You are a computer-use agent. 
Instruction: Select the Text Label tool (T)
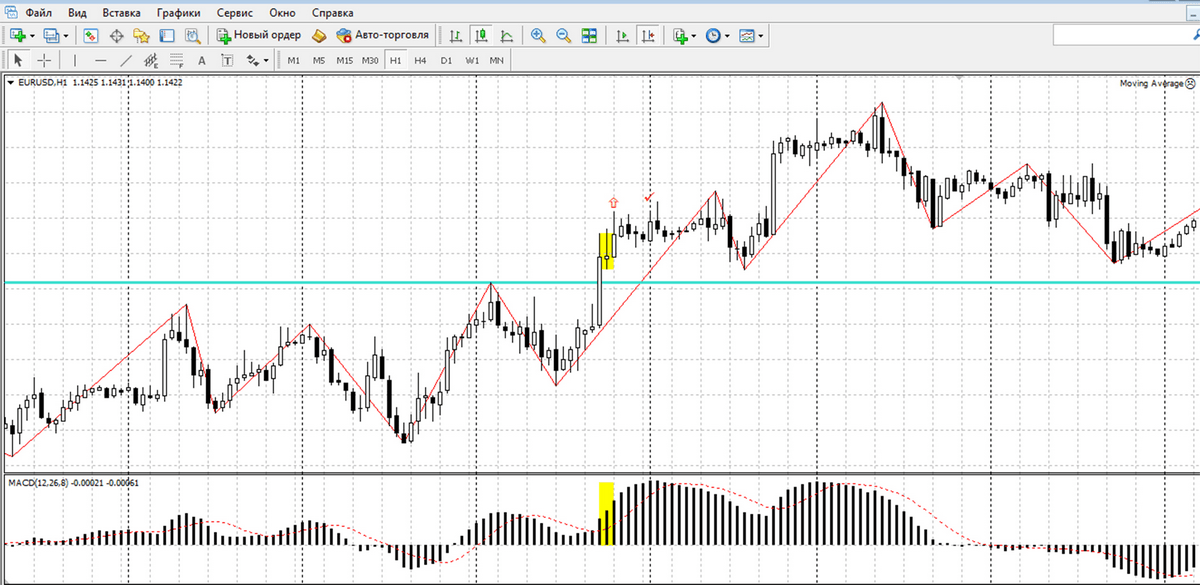click(227, 61)
